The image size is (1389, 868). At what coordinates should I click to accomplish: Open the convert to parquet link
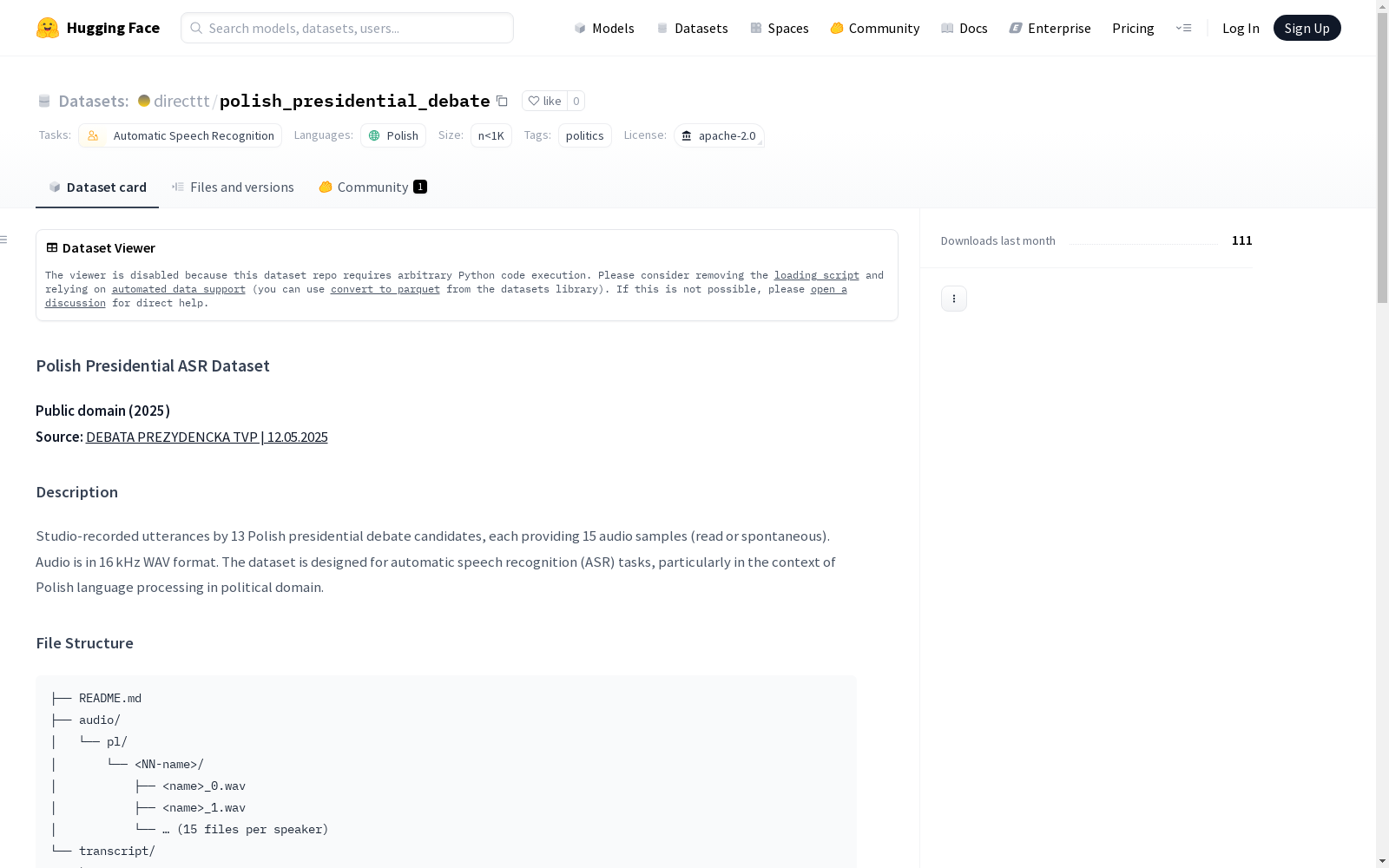click(x=385, y=289)
